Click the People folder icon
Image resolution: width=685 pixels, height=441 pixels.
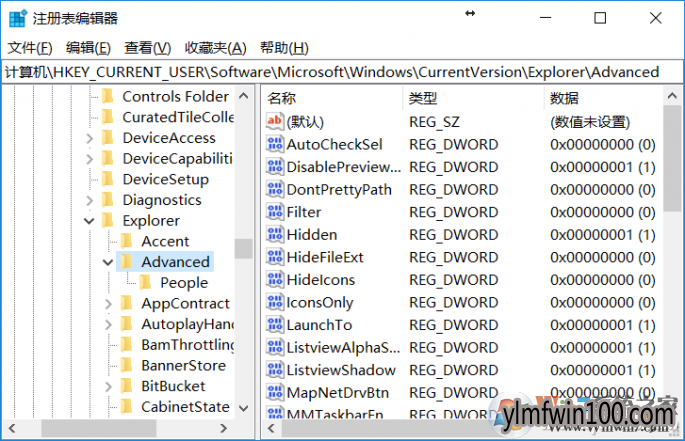tap(145, 282)
